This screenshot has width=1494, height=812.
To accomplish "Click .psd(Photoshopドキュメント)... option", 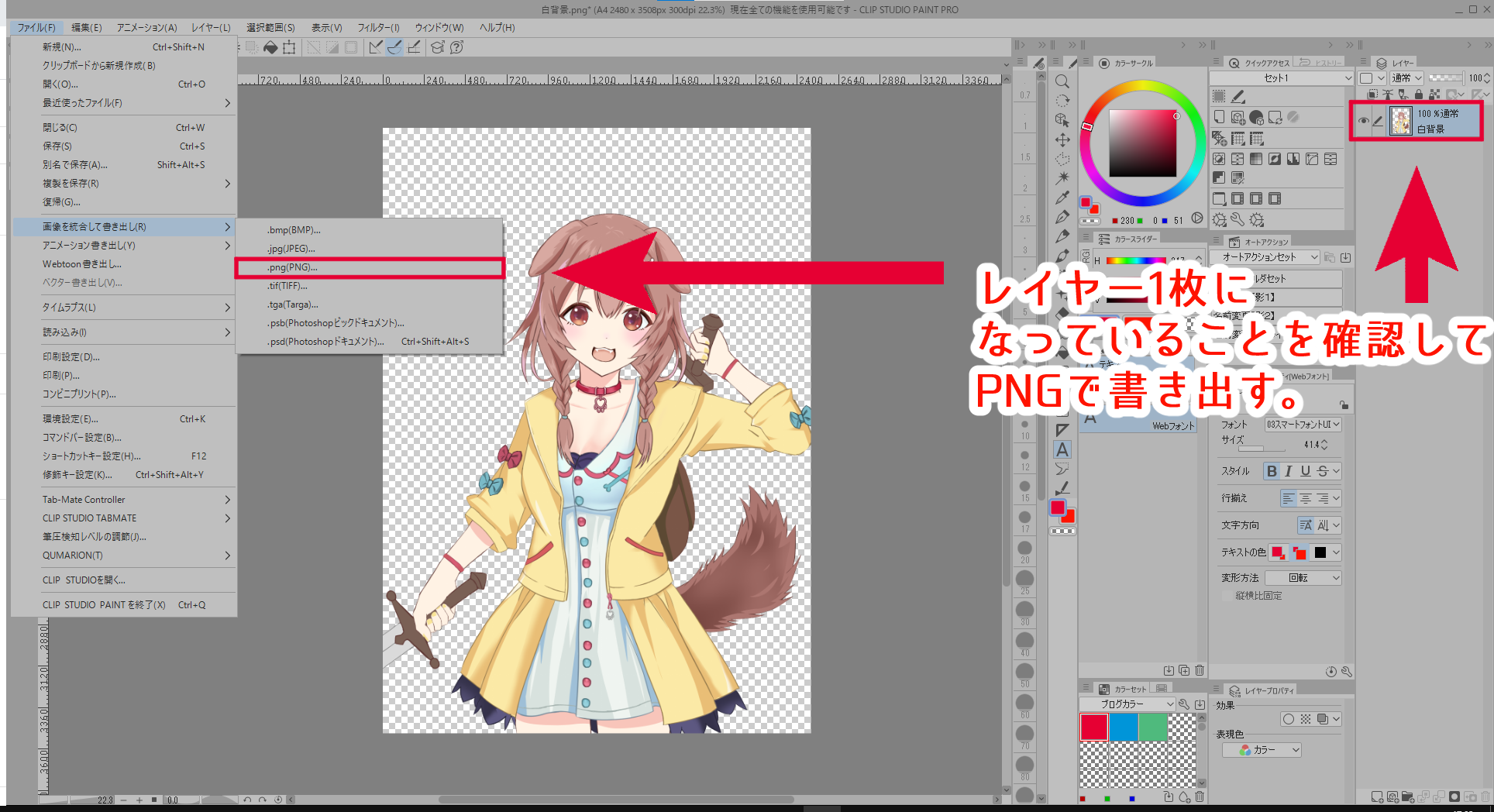I will 370,342.
